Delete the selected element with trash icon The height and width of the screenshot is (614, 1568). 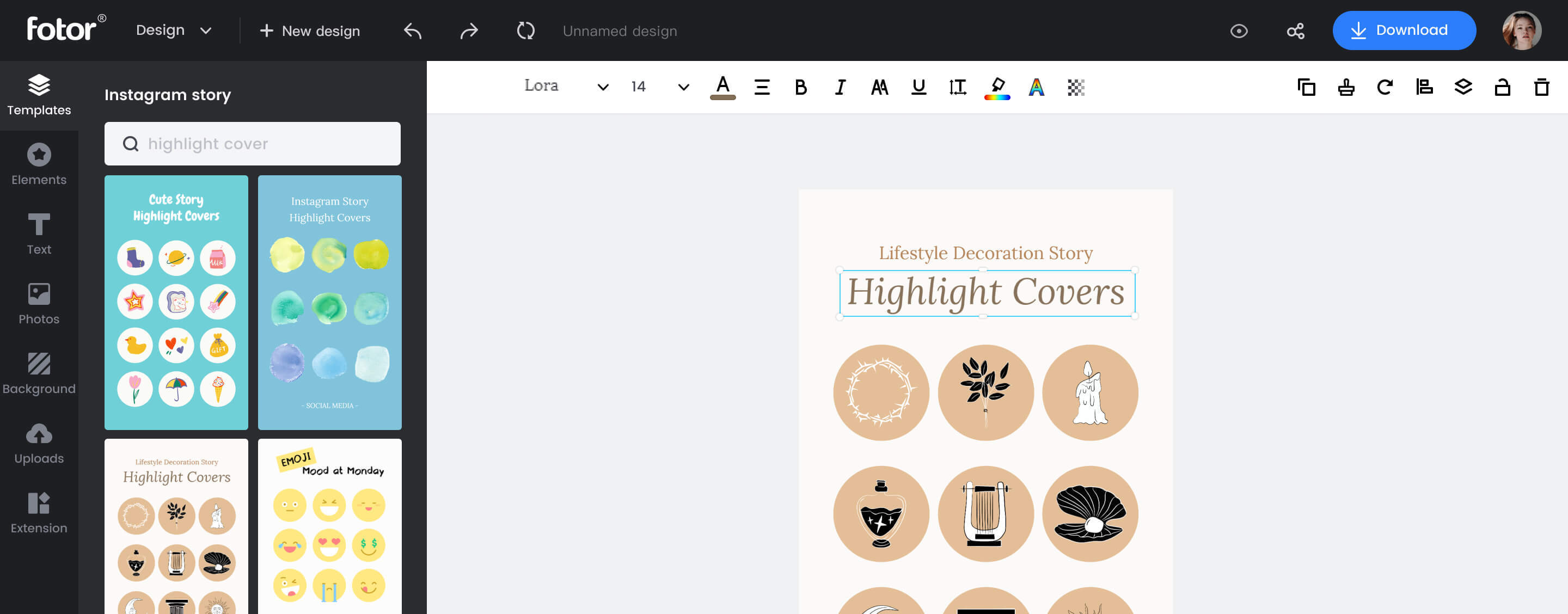click(x=1541, y=87)
